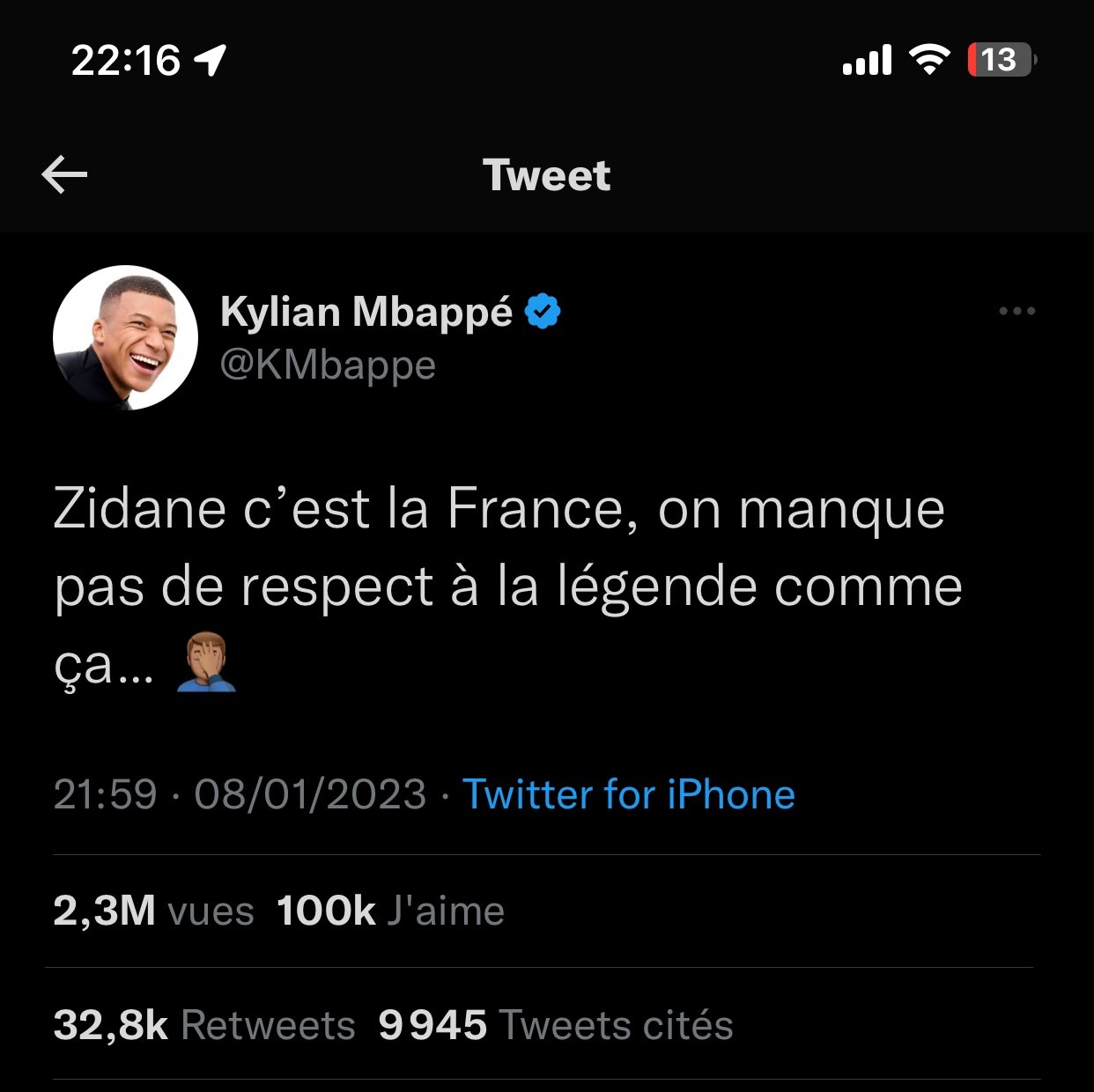This screenshot has height=1092, width=1094.
Task: Tap the location arrow icon
Action: point(211,60)
